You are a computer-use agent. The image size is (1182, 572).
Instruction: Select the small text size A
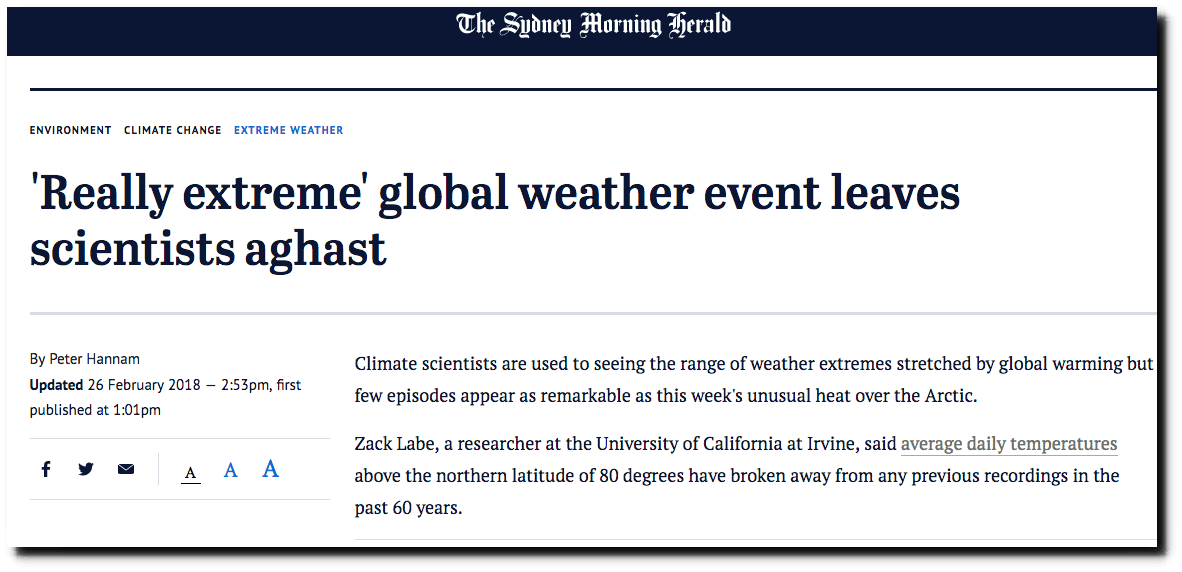[x=191, y=473]
